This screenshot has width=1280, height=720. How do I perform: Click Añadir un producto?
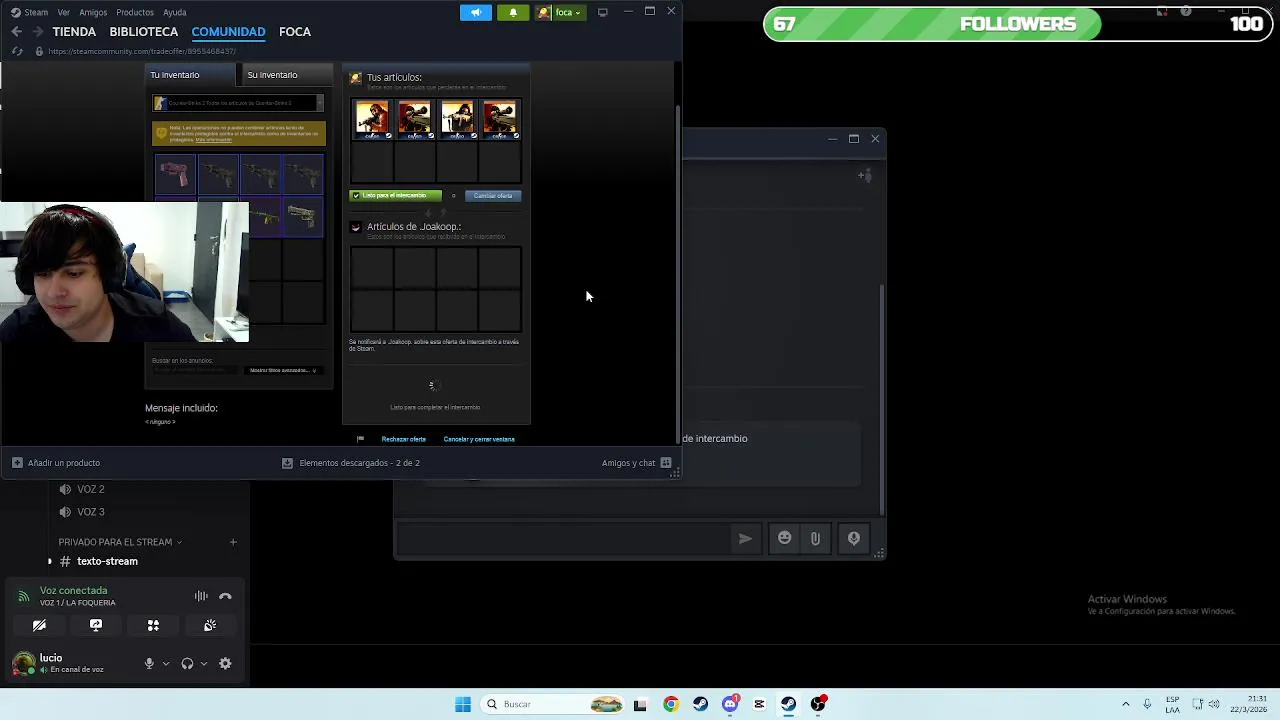coord(56,463)
